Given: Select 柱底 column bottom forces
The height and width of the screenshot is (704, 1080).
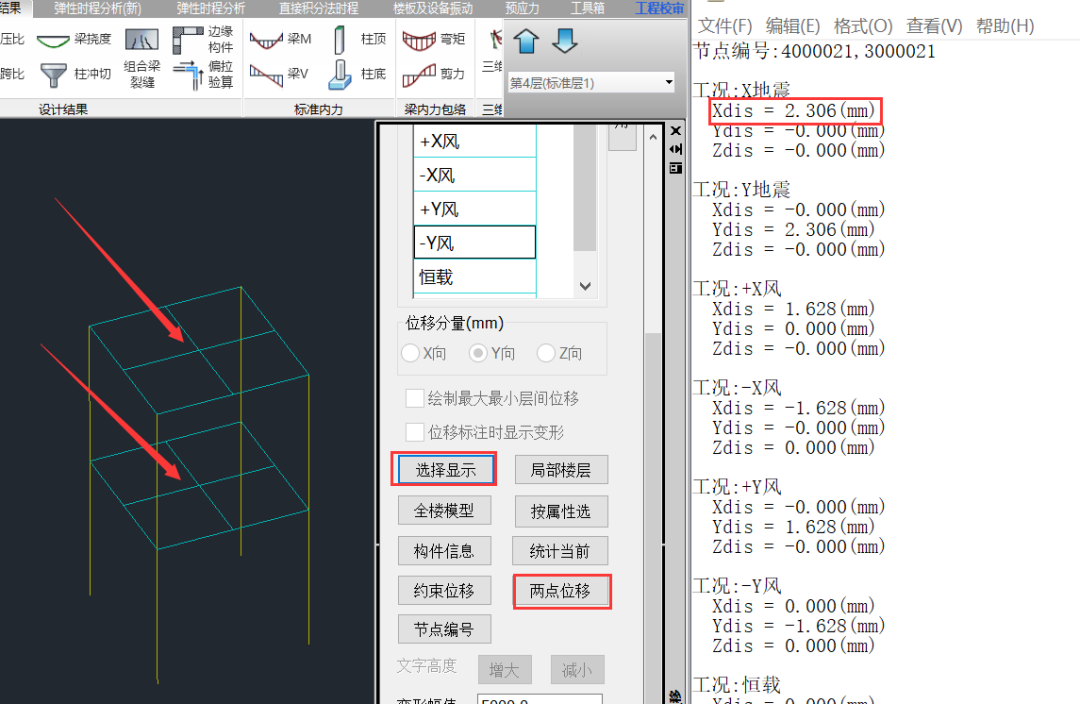Looking at the screenshot, I should click(357, 74).
